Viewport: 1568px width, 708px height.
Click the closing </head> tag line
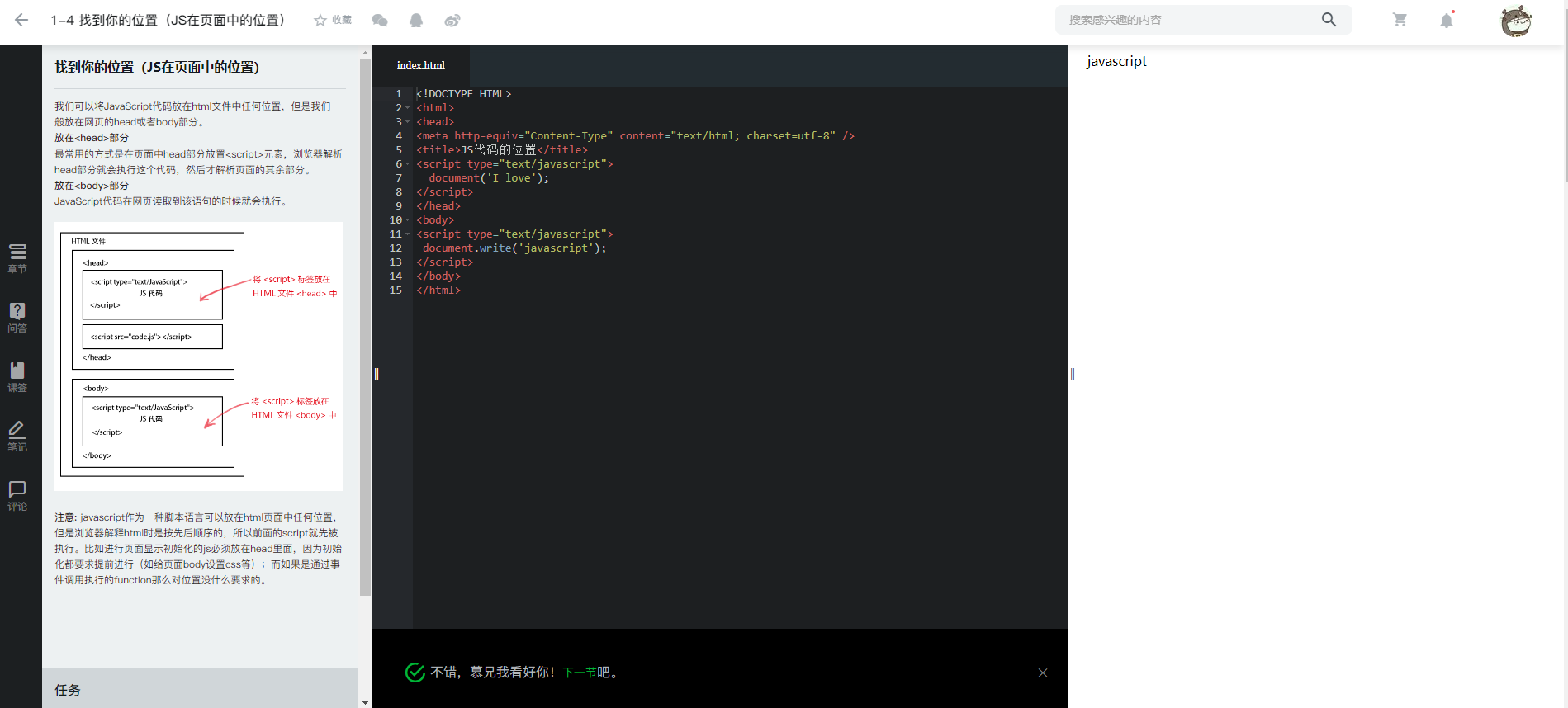tap(438, 206)
